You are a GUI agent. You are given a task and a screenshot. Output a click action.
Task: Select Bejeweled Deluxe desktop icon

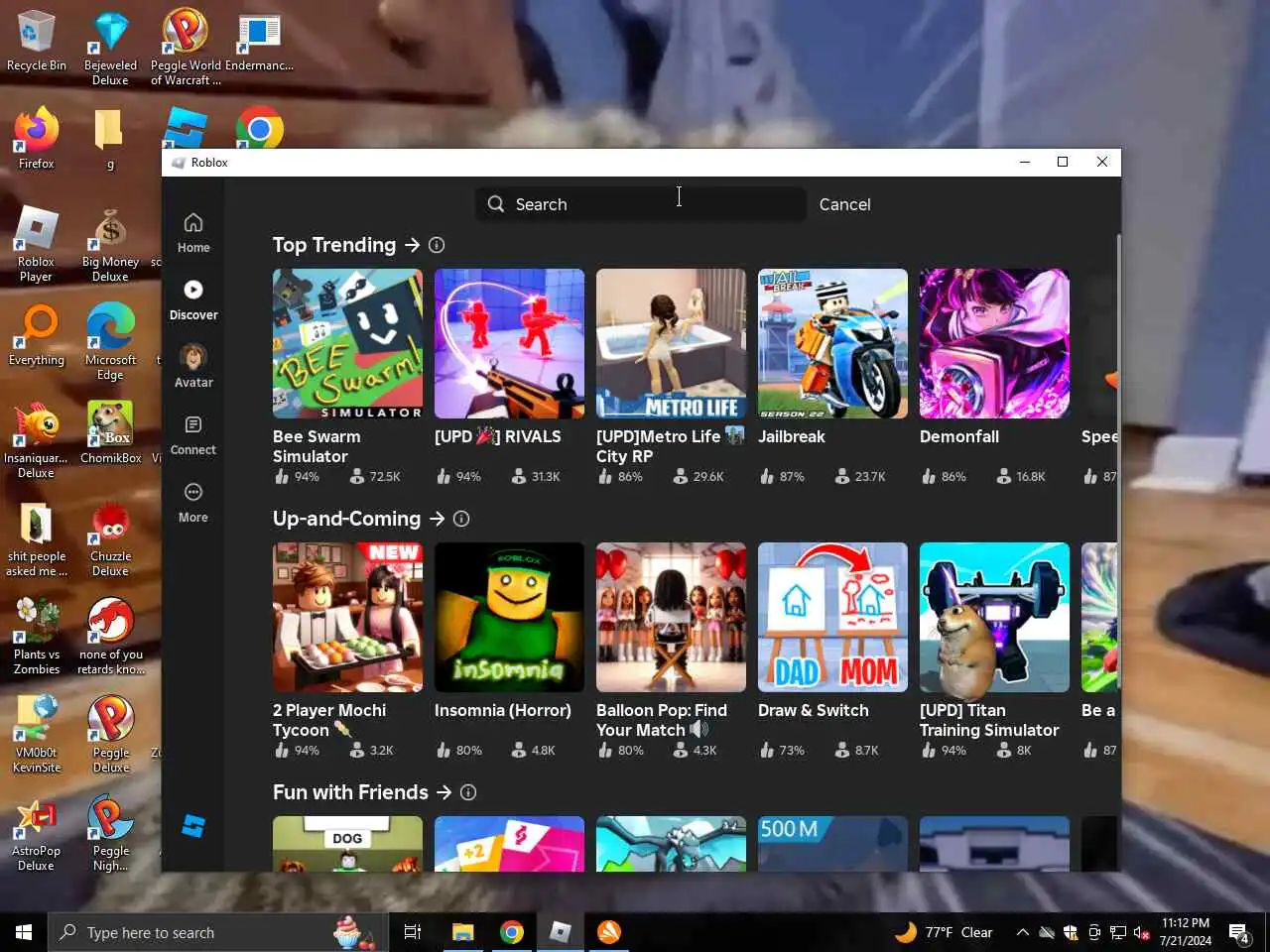coord(110,48)
